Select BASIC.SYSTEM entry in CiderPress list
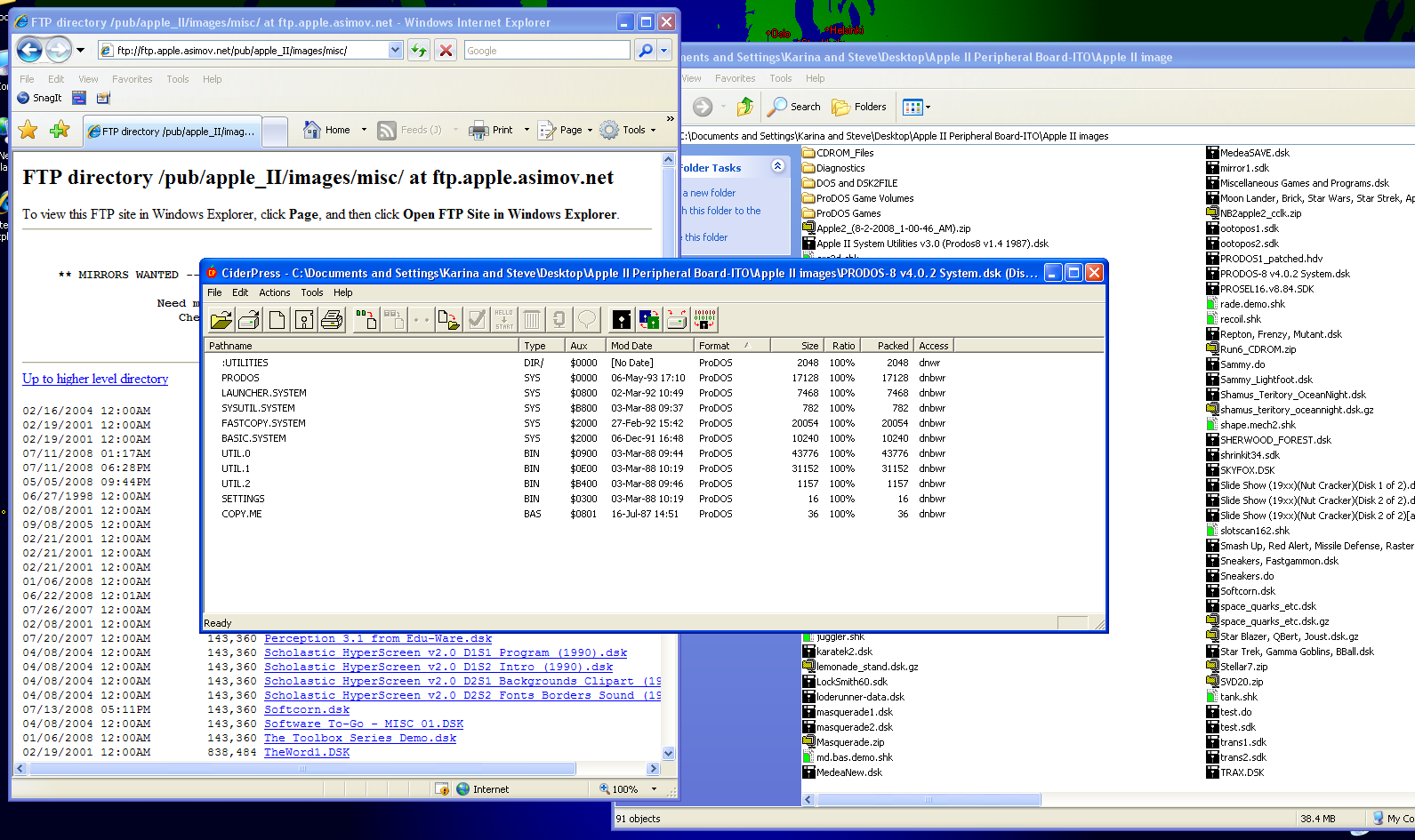This screenshot has width=1415, height=840. (253, 438)
